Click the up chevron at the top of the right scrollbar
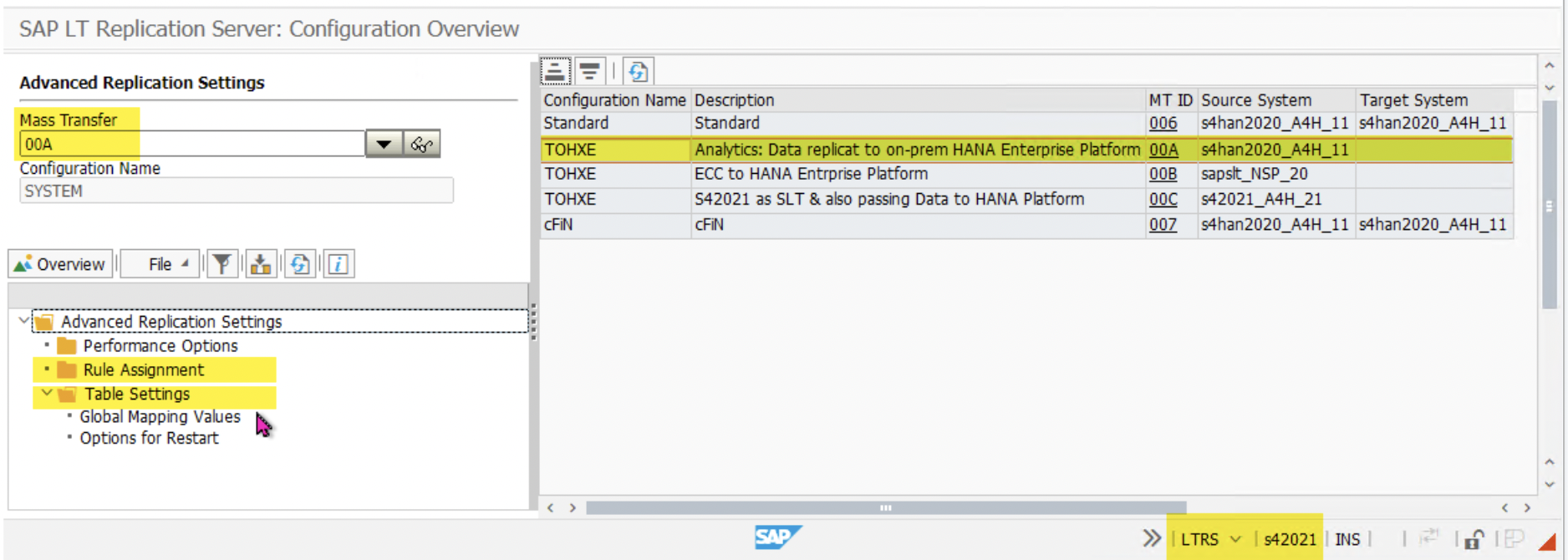The image size is (1568, 560). point(1549,65)
